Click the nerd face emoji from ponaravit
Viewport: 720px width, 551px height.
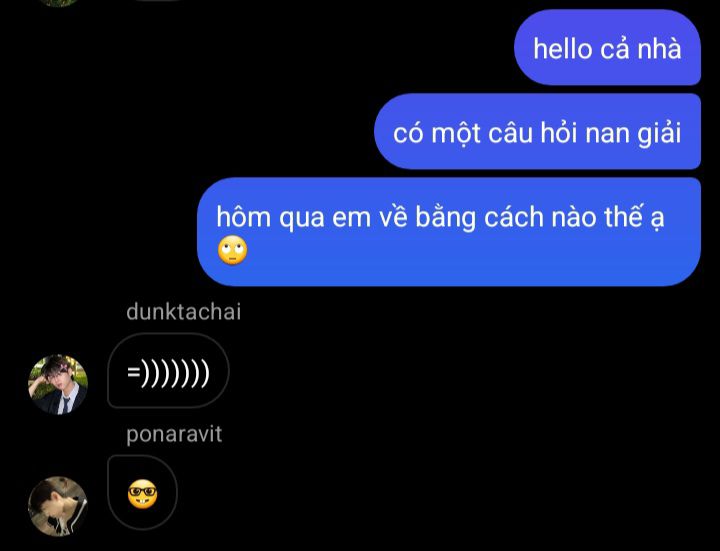tap(142, 494)
